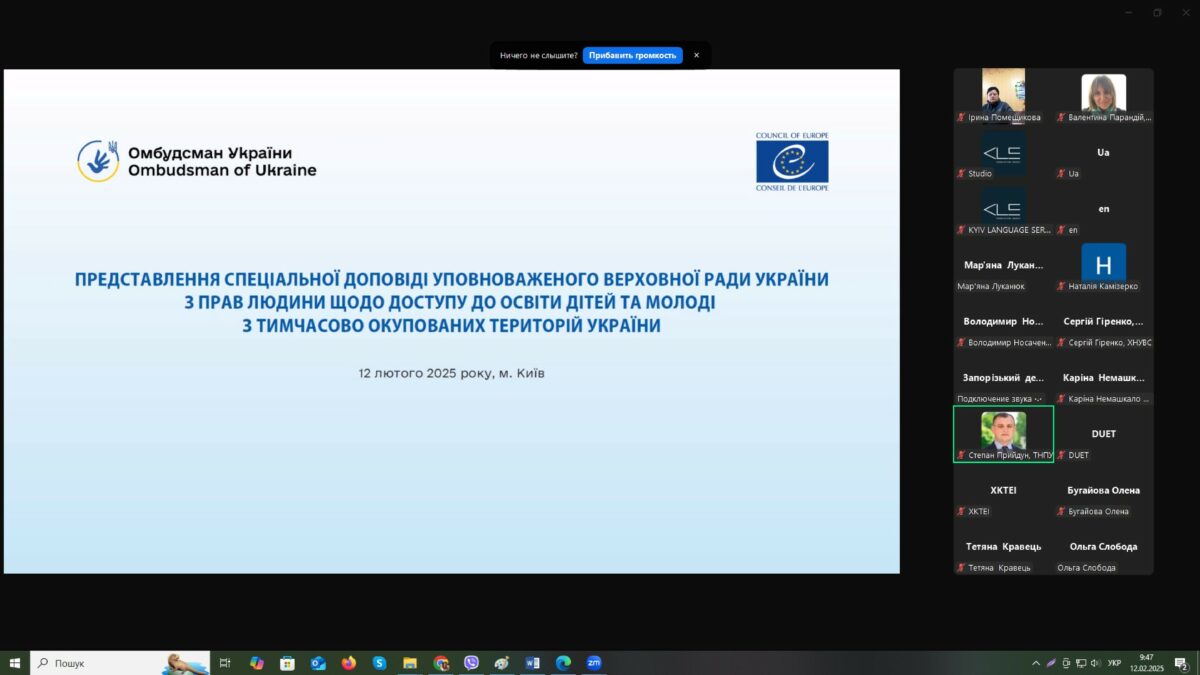1200x675 pixels.
Task: Expand hidden system tray icons
Action: pos(1035,663)
